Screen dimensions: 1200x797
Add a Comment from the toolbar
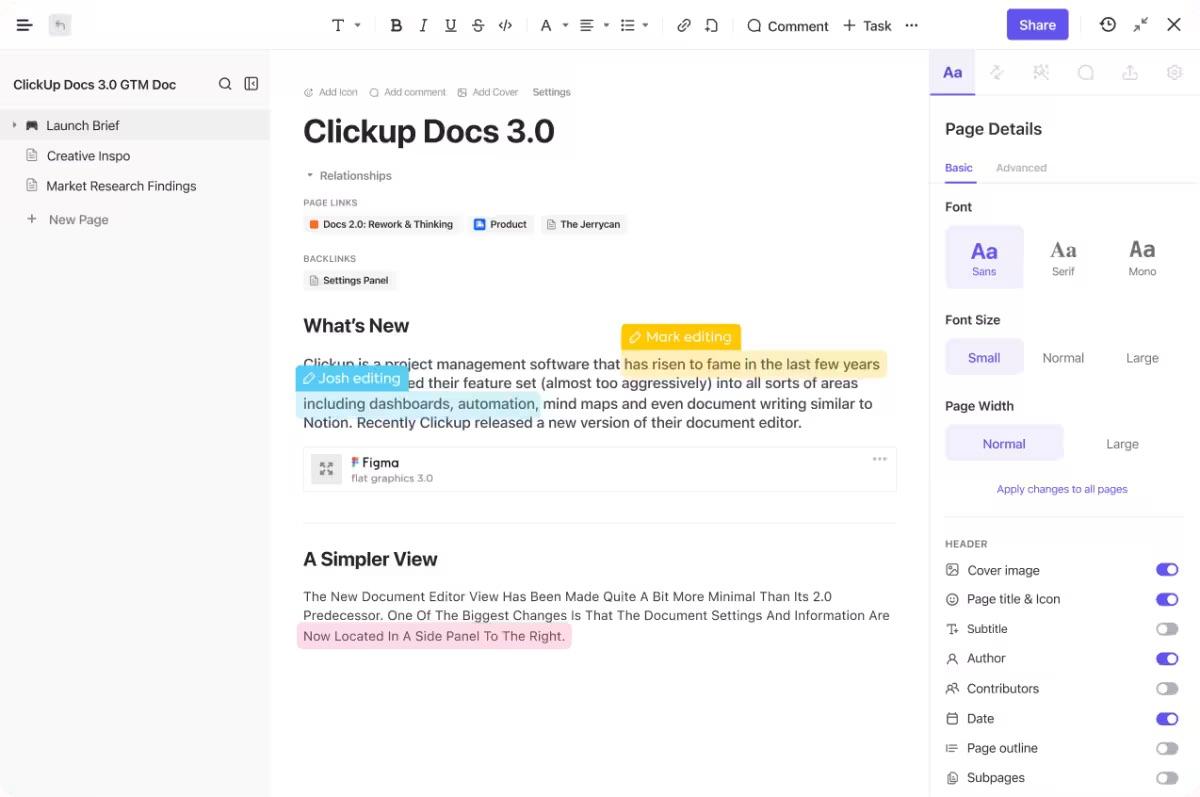(x=788, y=26)
